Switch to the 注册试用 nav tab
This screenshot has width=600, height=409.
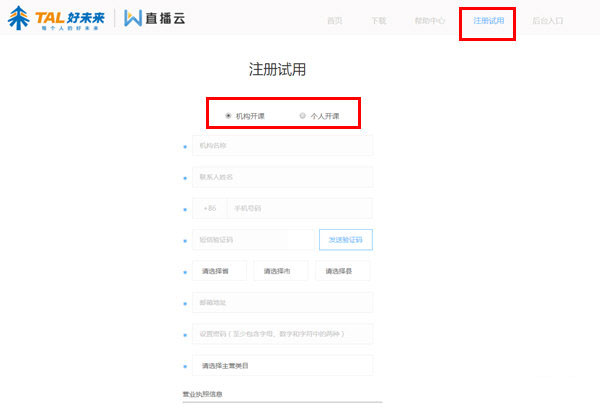pos(488,21)
